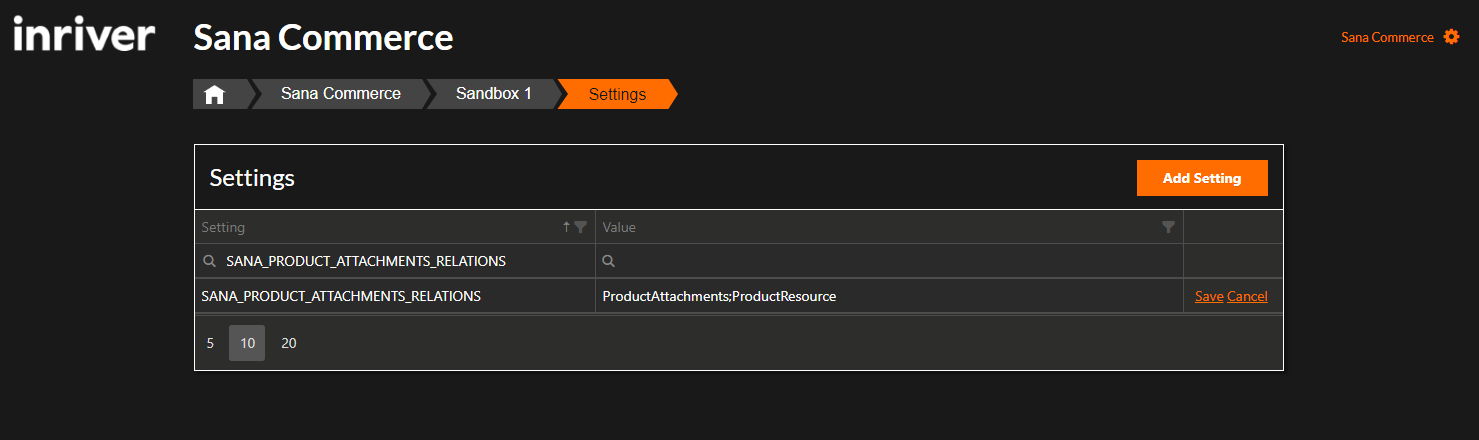Save the edited setting row

click(x=1209, y=296)
